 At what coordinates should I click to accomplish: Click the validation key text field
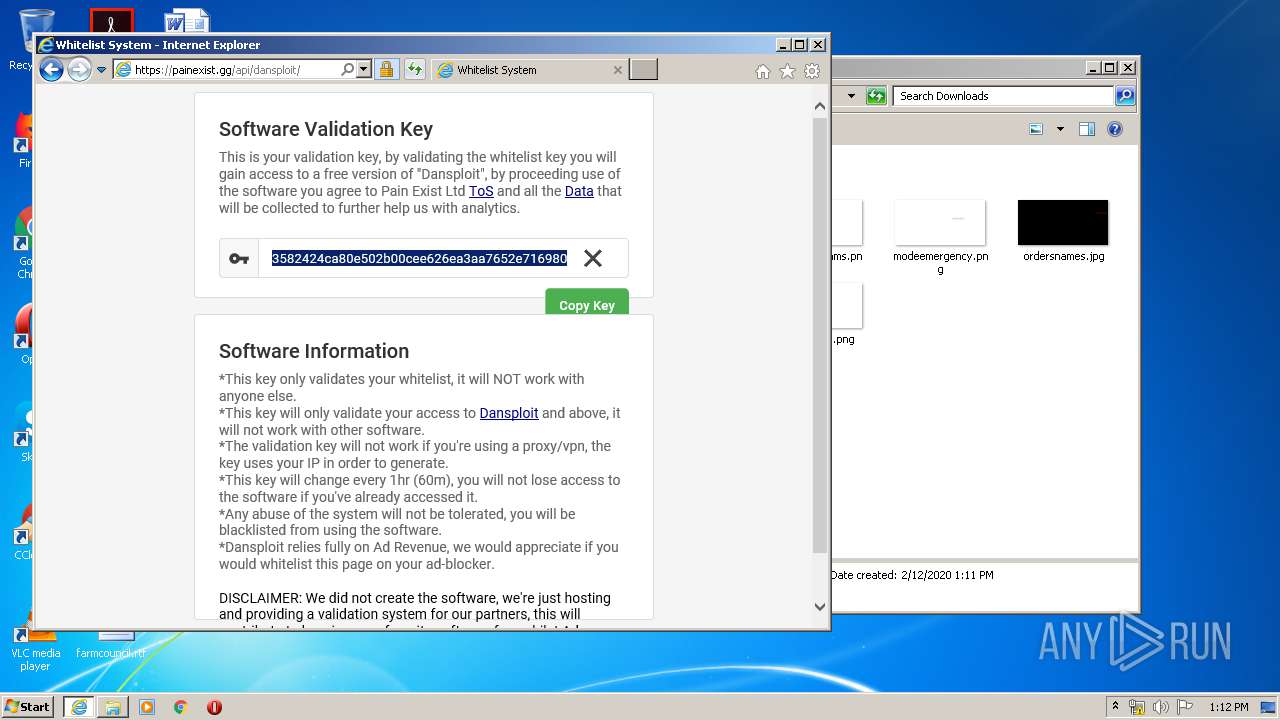click(x=419, y=258)
